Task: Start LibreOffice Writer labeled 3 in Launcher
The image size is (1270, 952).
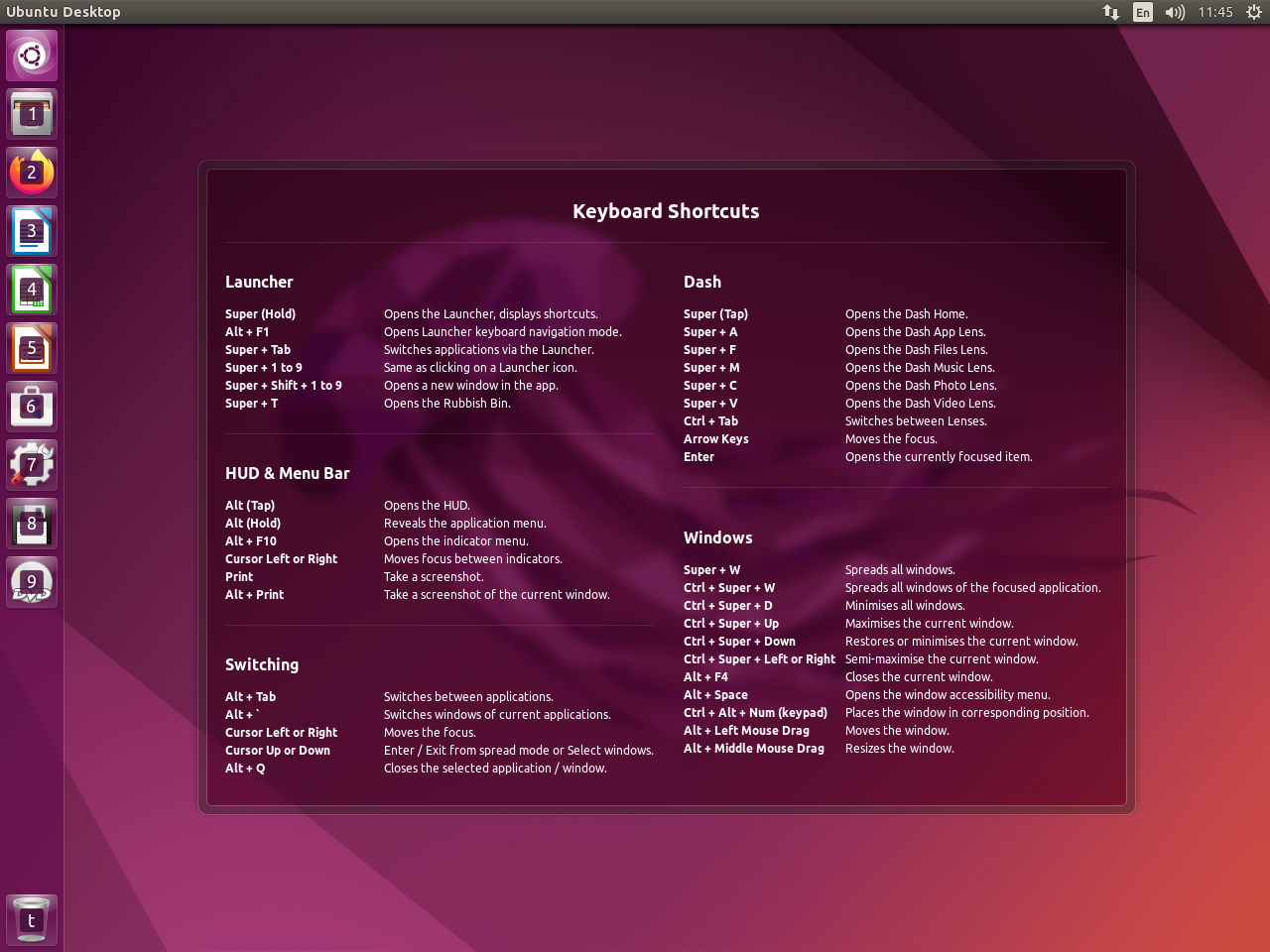Action: click(32, 231)
